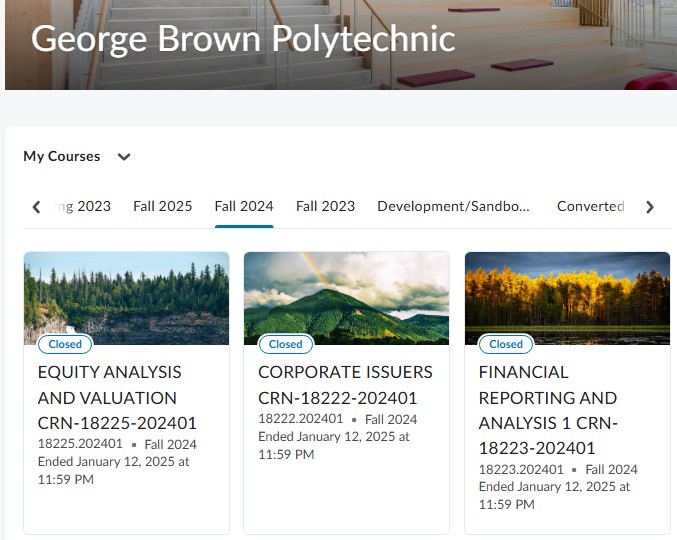Open the Converted tab
Image resolution: width=677 pixels, height=540 pixels.
point(590,206)
